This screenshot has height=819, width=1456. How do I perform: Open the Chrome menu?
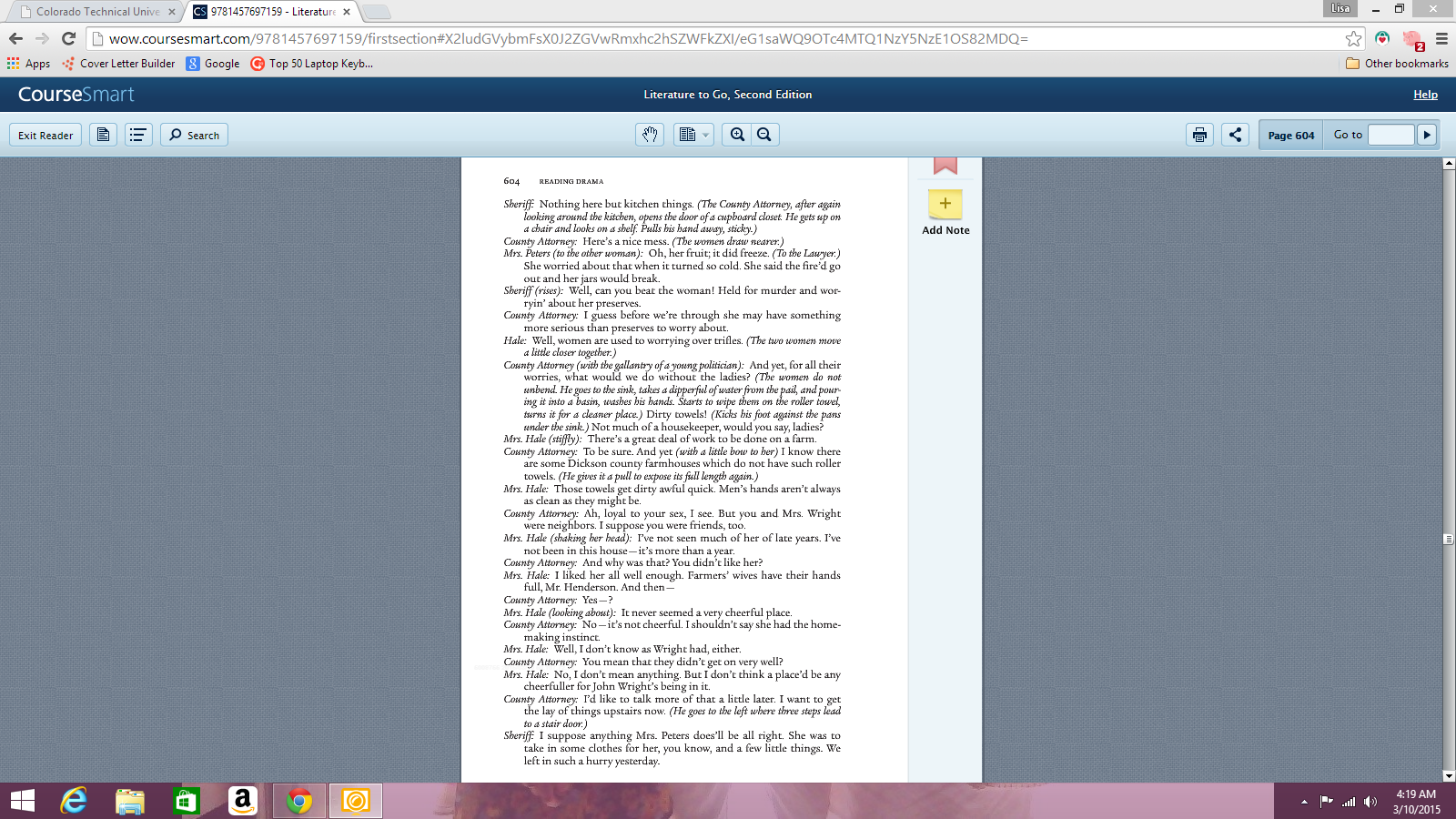[x=1441, y=38]
